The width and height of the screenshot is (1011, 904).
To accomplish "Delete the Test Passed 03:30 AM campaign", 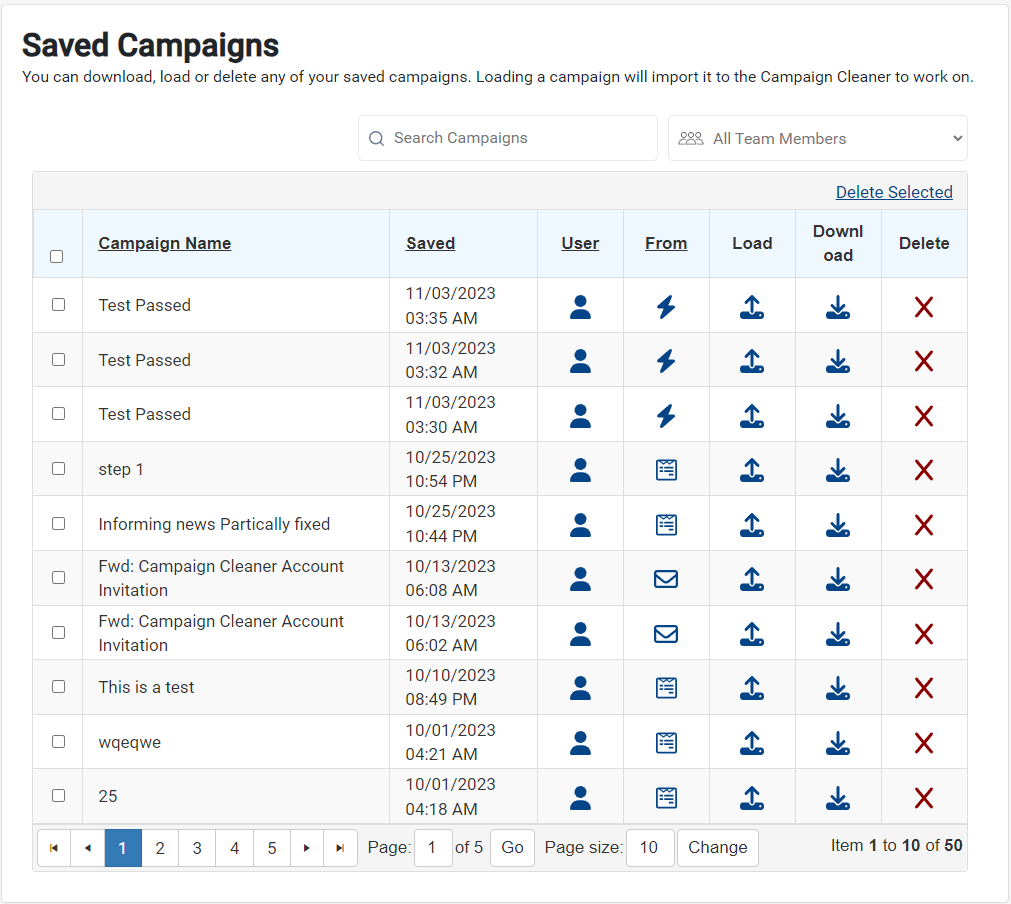I will point(923,416).
